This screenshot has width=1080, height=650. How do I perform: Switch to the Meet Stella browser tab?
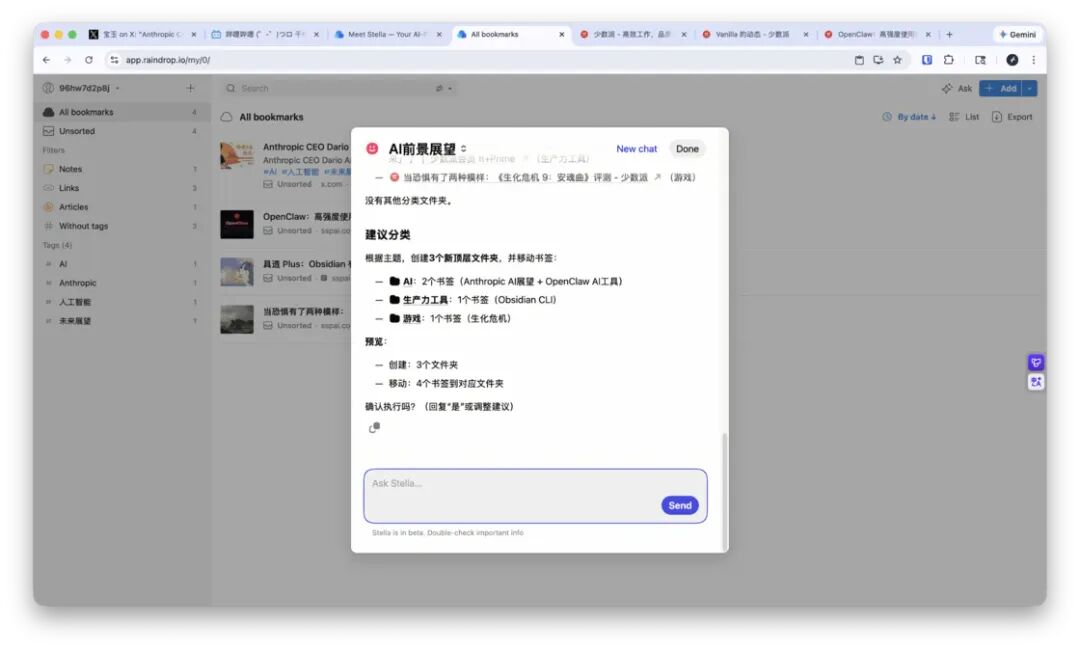pyautogui.click(x=388, y=34)
